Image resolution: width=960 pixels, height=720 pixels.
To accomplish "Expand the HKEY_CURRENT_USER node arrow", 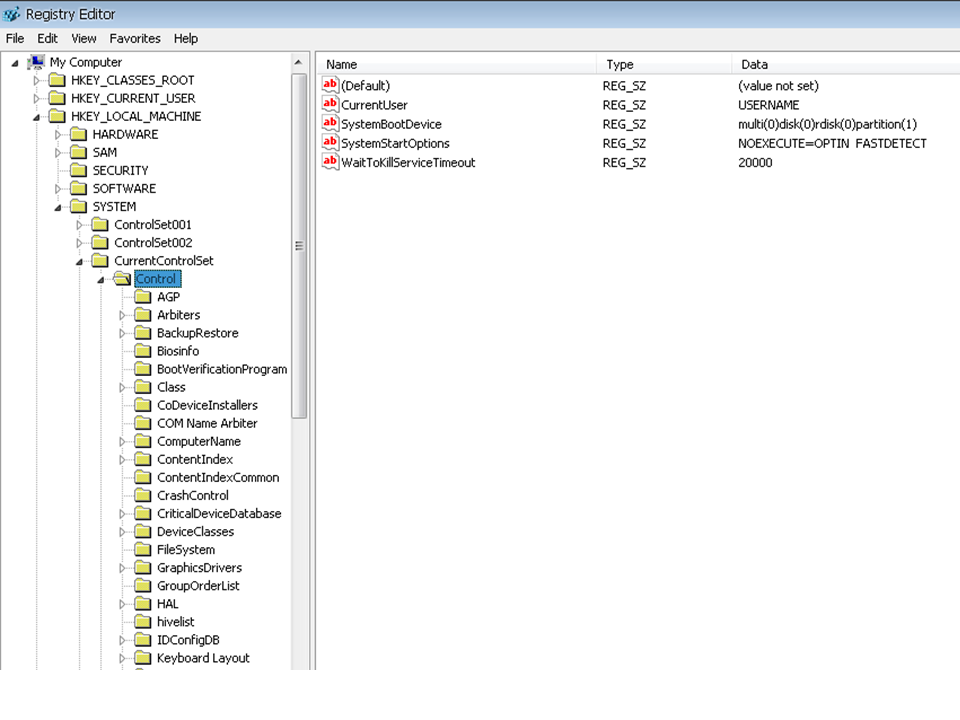I will pyautogui.click(x=36, y=98).
